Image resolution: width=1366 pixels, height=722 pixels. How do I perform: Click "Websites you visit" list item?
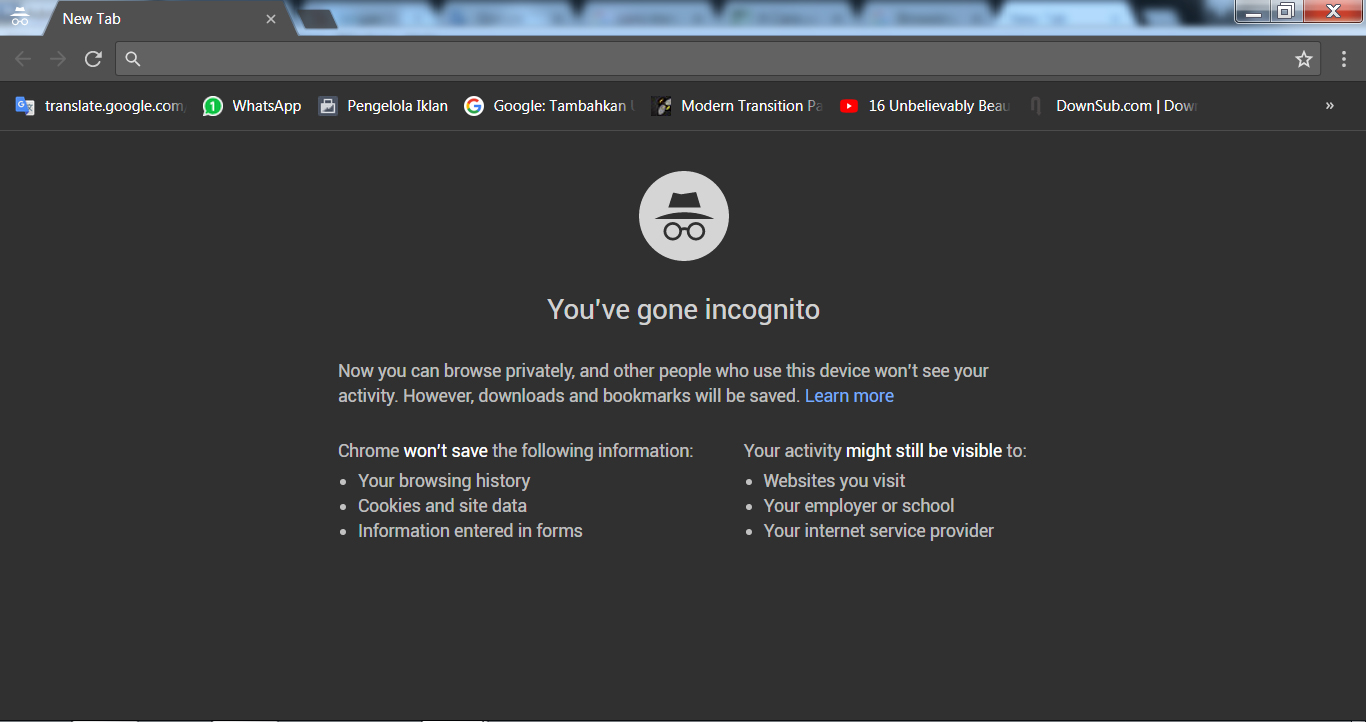tap(834, 481)
